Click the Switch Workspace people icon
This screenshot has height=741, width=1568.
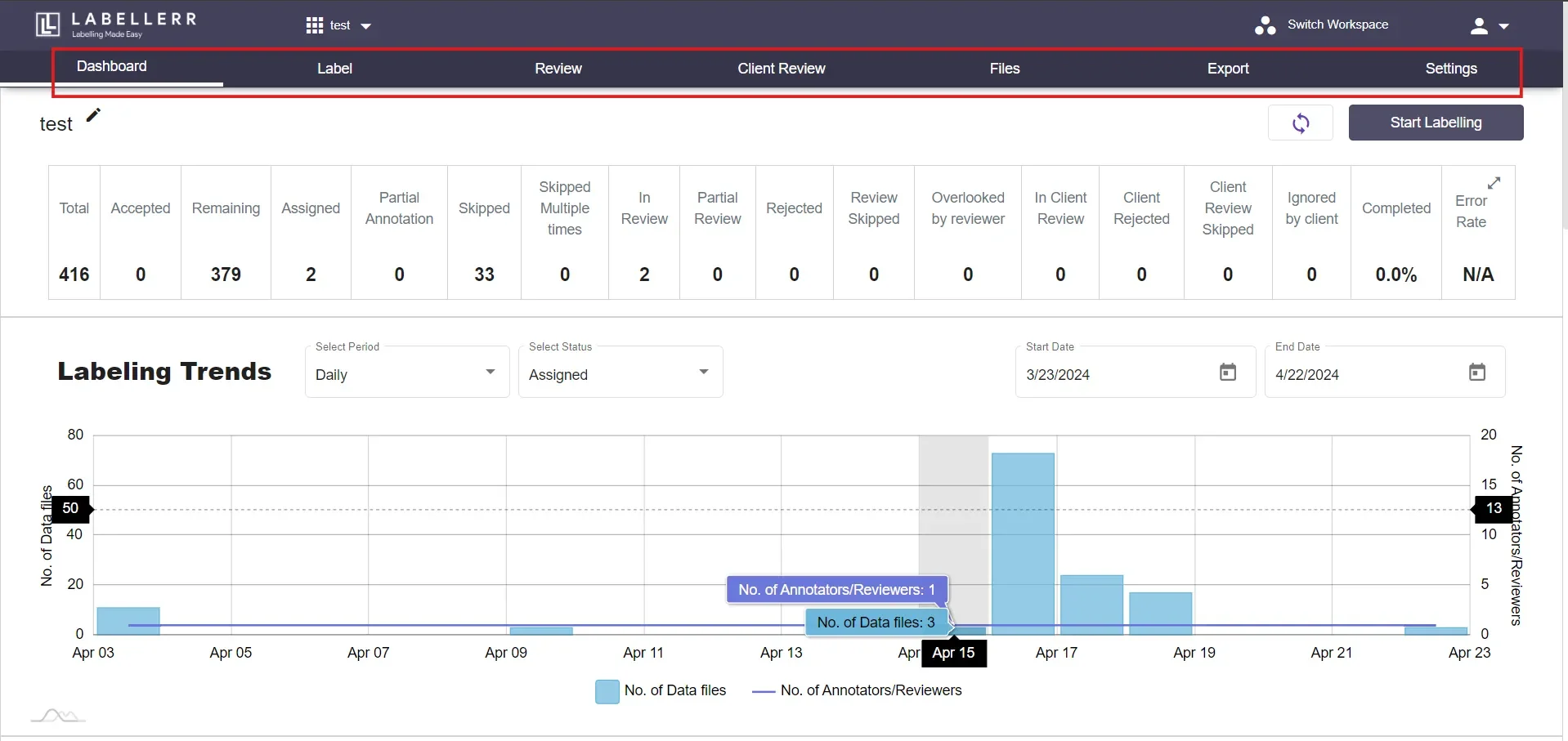click(x=1265, y=25)
